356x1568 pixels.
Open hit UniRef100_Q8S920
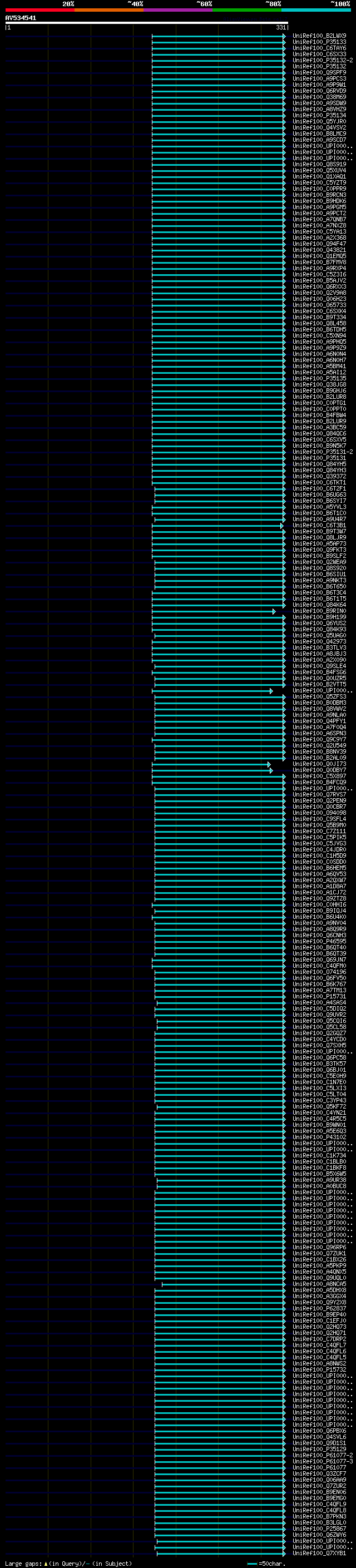point(319,568)
